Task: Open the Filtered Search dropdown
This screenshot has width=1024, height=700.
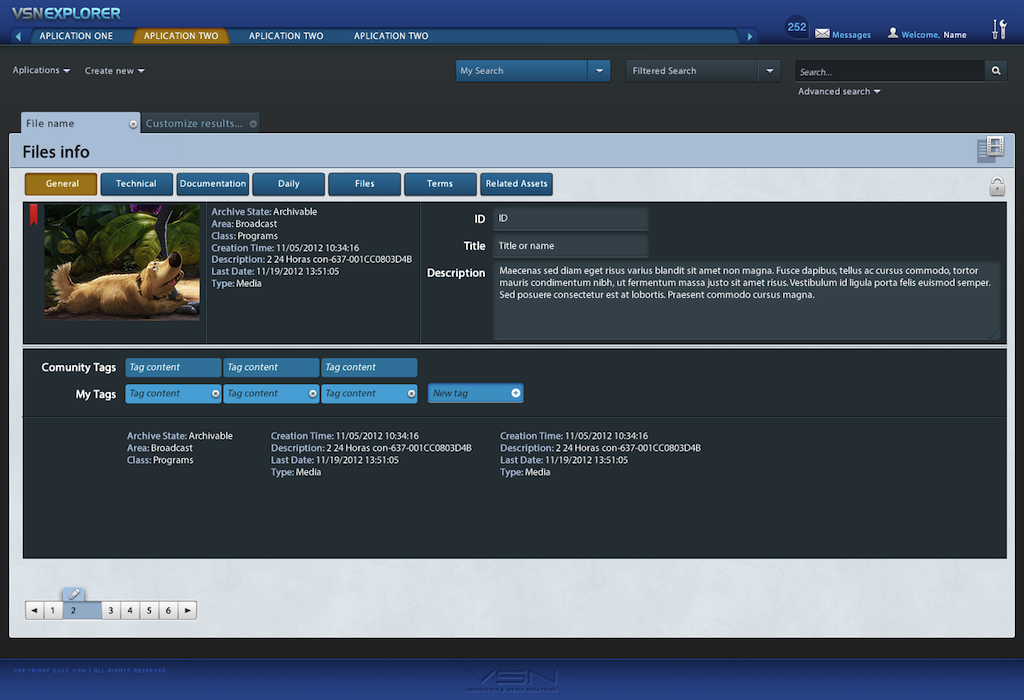Action: [769, 71]
